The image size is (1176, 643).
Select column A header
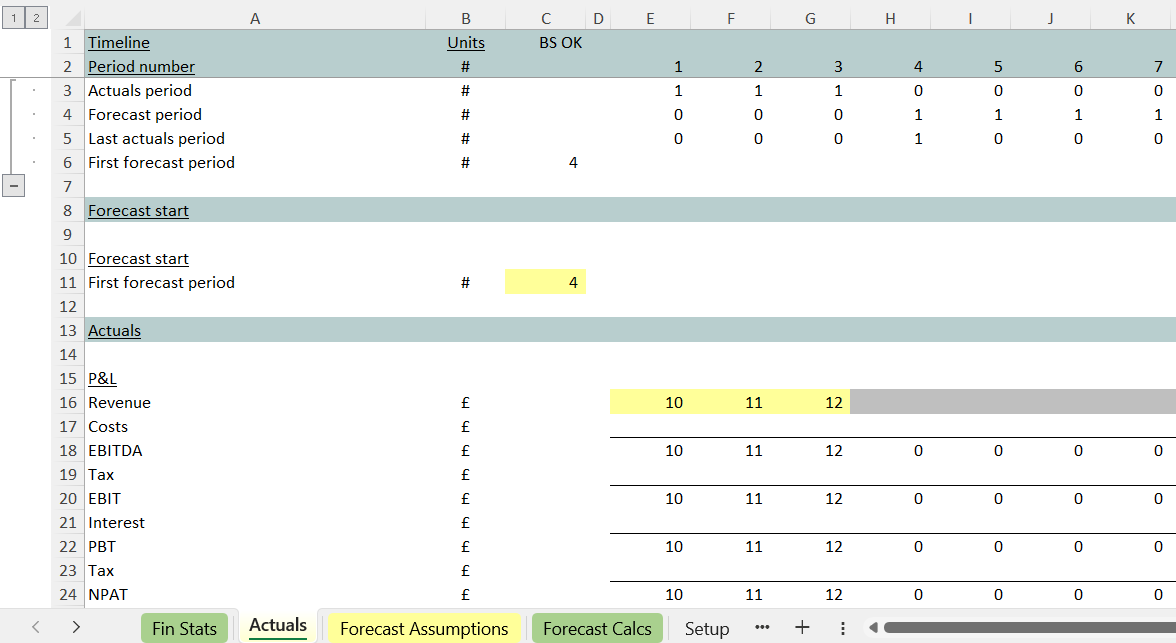click(x=255, y=18)
